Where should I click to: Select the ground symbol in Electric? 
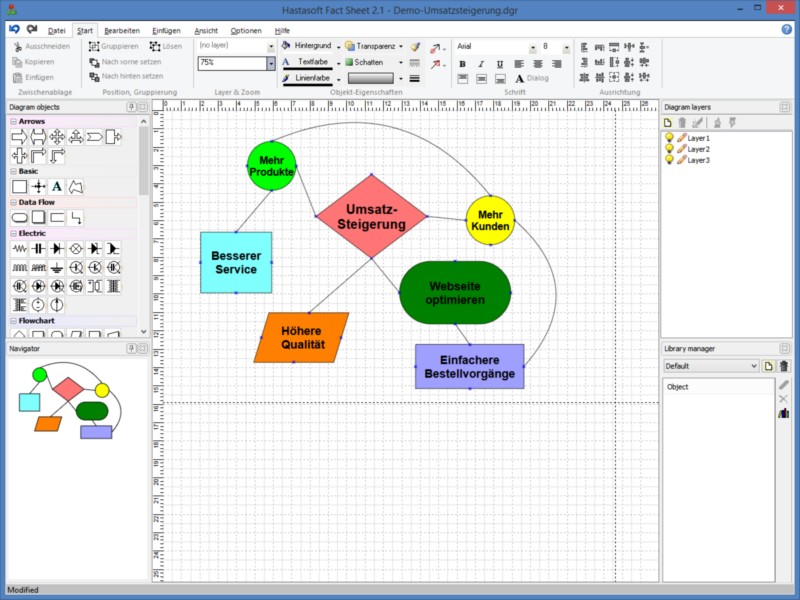click(57, 267)
